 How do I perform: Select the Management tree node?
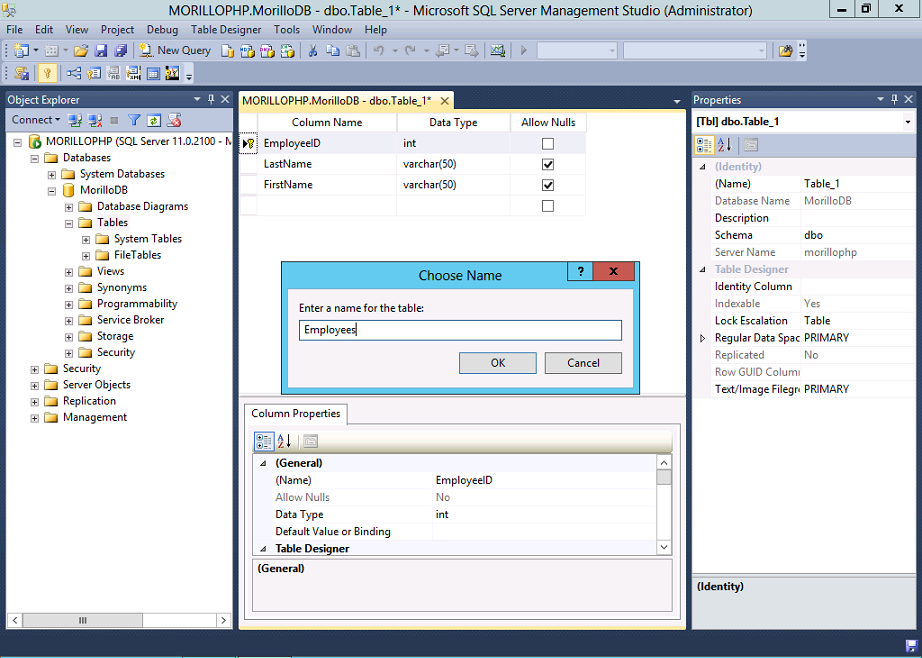click(95, 417)
